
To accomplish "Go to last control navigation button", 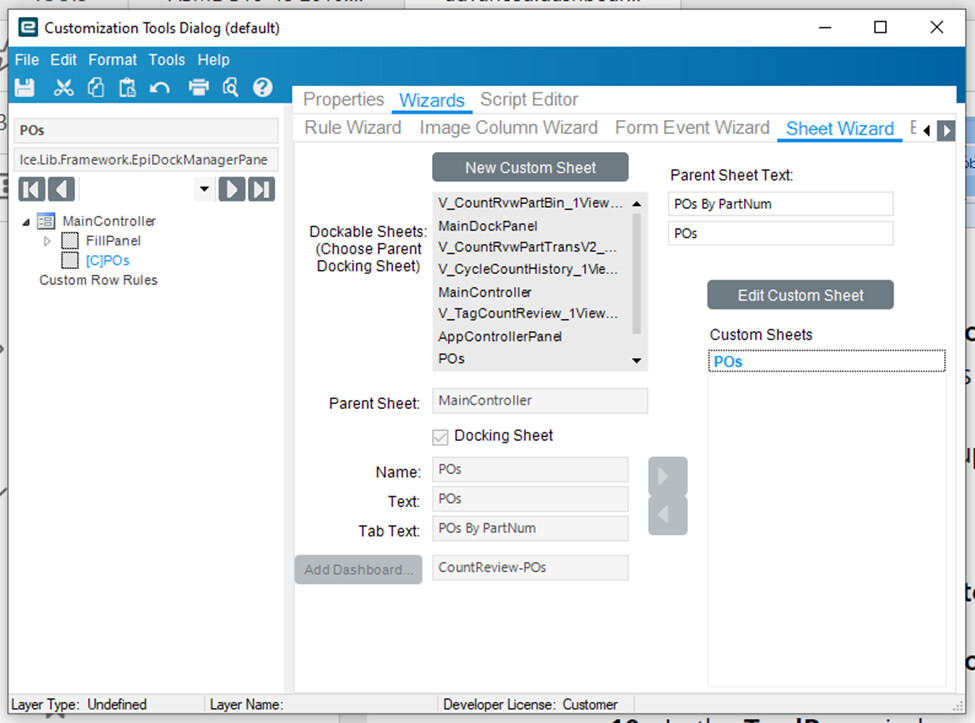I will pyautogui.click(x=261, y=189).
